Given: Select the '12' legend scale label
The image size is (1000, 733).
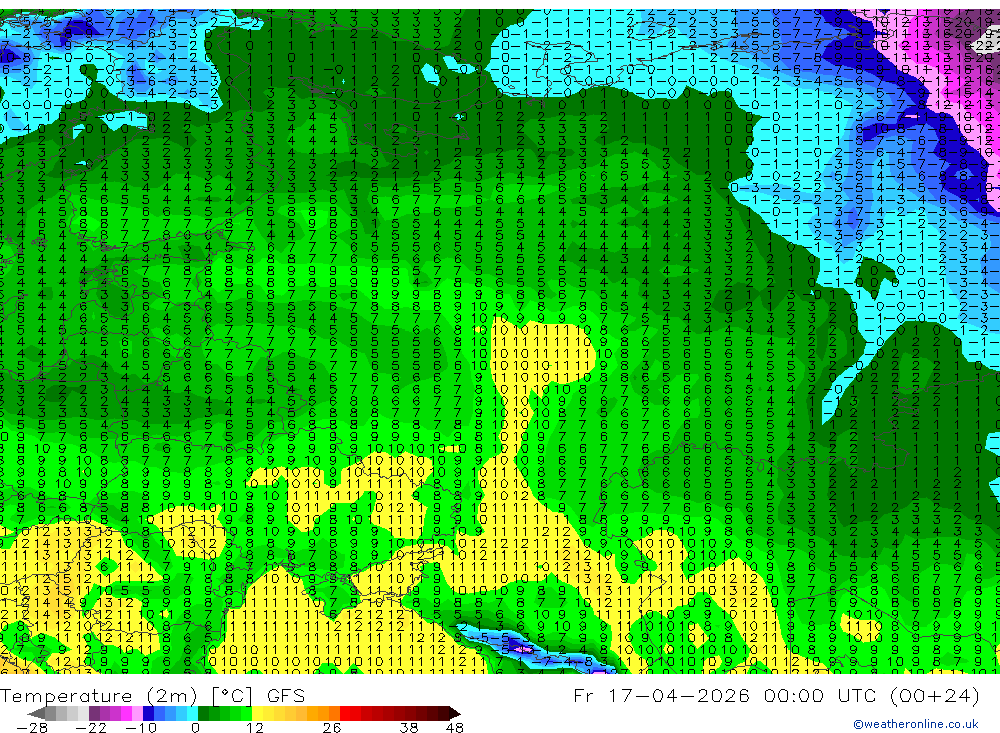Looking at the screenshot, I should pyautogui.click(x=254, y=727).
